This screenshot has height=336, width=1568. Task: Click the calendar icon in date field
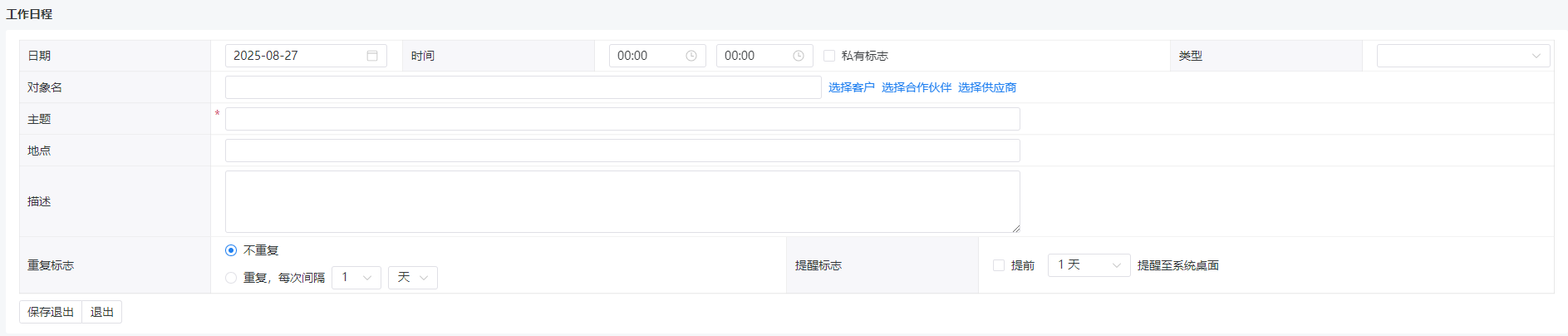tap(372, 56)
